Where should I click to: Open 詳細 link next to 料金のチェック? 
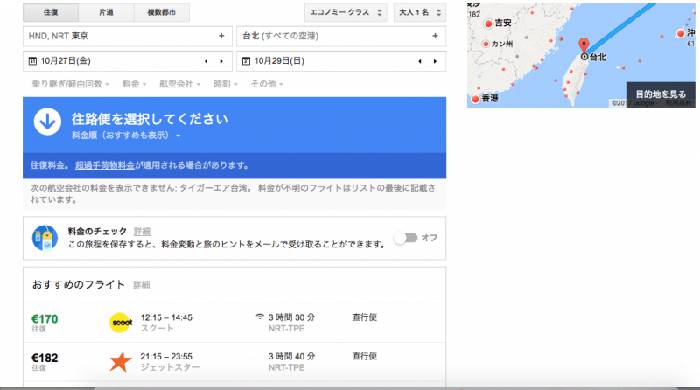142,231
